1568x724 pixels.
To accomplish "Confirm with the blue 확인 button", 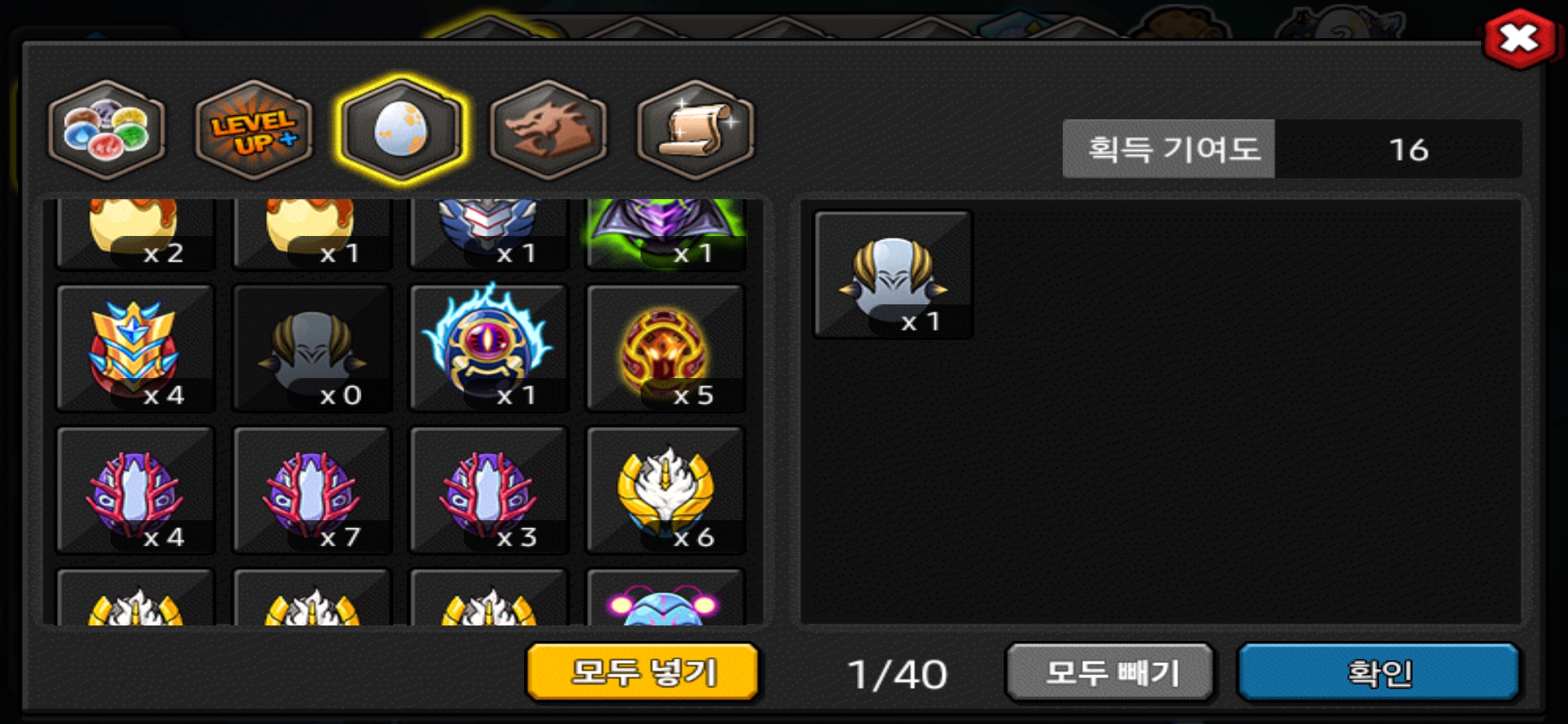I will coord(1378,672).
